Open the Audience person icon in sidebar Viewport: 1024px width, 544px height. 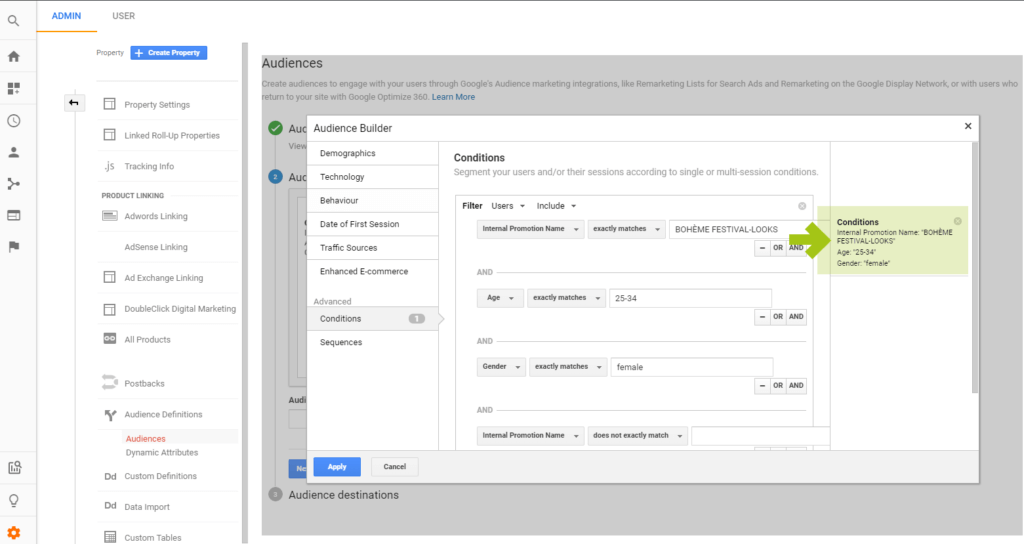tap(14, 153)
